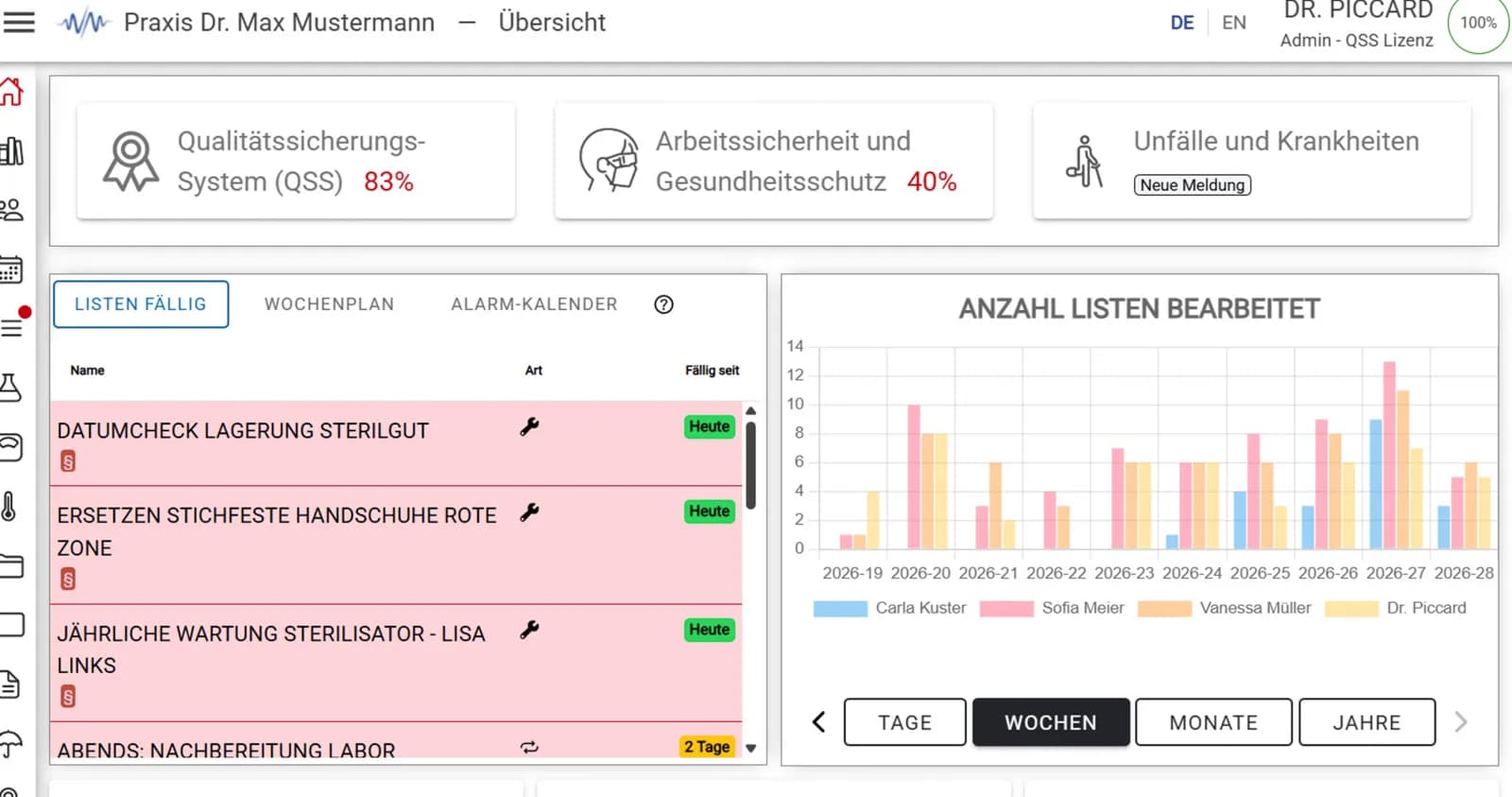Image resolution: width=1512 pixels, height=797 pixels.
Task: Click the head with mask safety icon
Action: [x=609, y=160]
